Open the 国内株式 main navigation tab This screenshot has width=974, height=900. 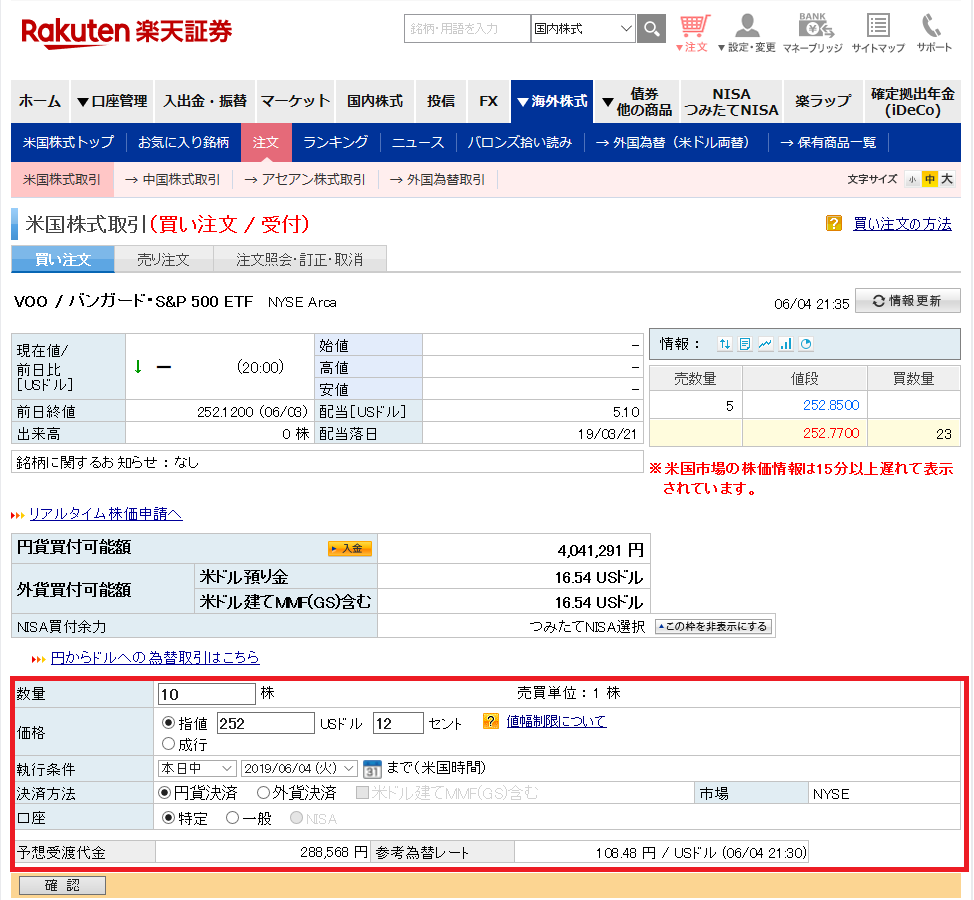point(375,101)
